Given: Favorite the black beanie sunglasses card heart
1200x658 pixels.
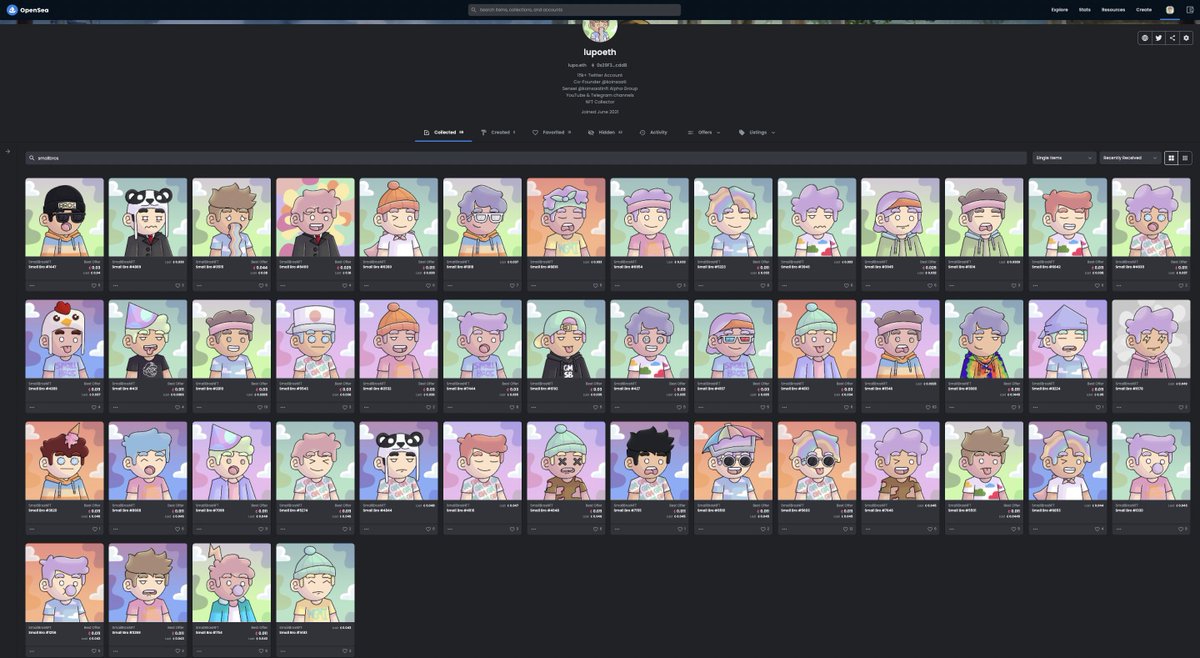Looking at the screenshot, I should point(93,285).
